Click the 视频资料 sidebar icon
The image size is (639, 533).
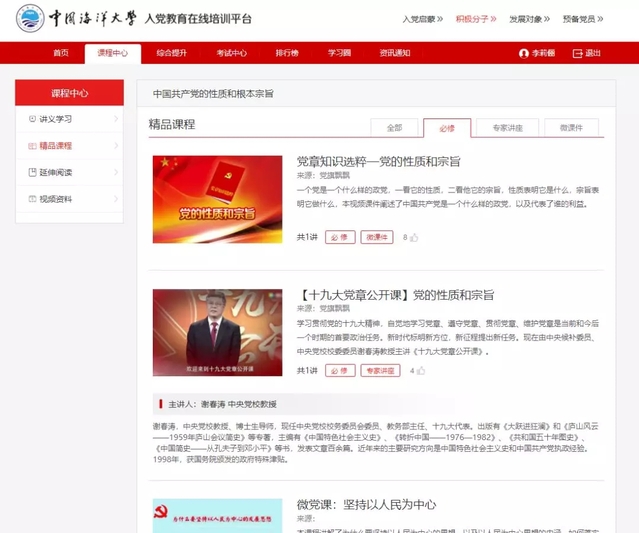coord(31,200)
